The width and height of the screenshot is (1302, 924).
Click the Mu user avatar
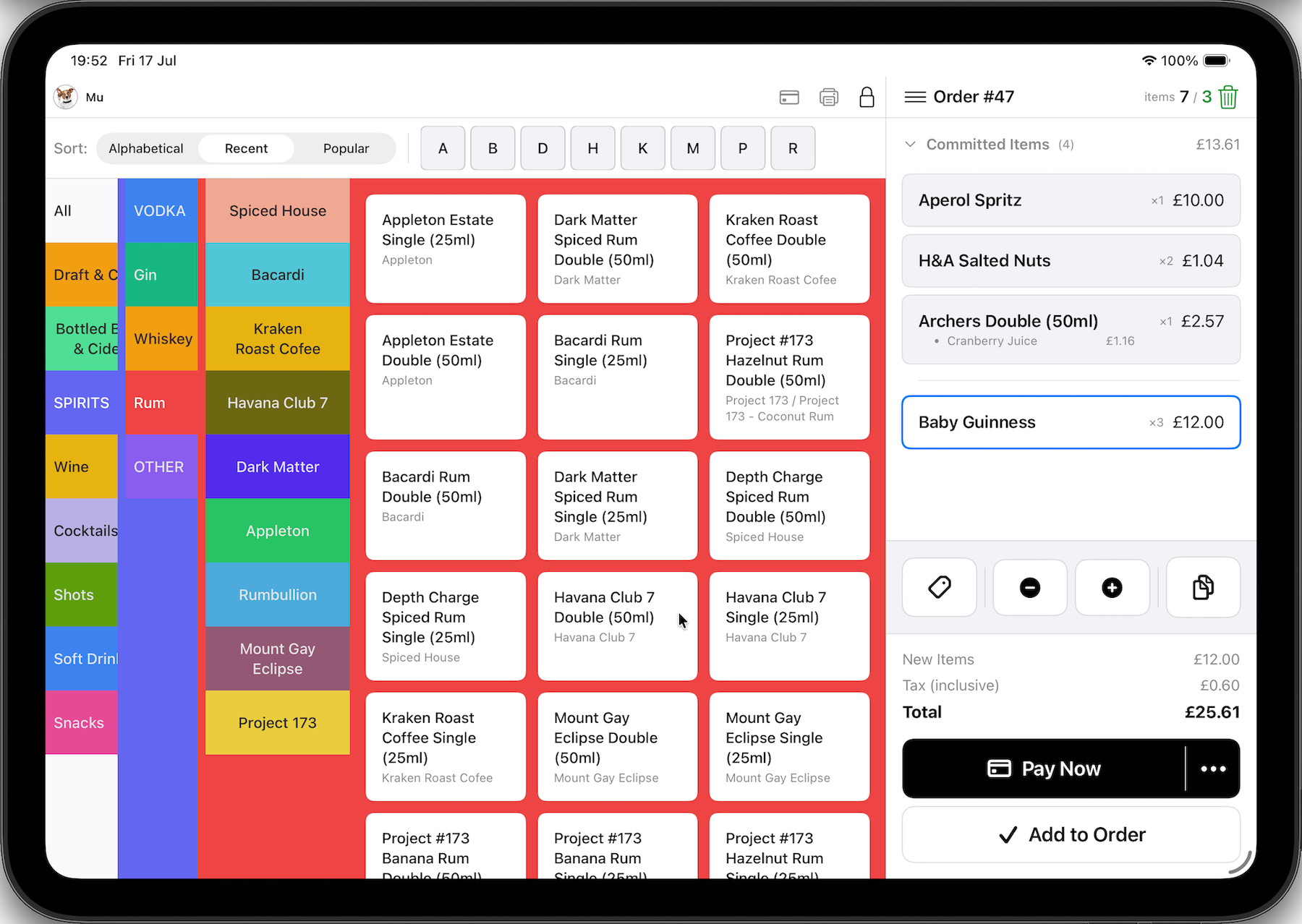coord(66,97)
